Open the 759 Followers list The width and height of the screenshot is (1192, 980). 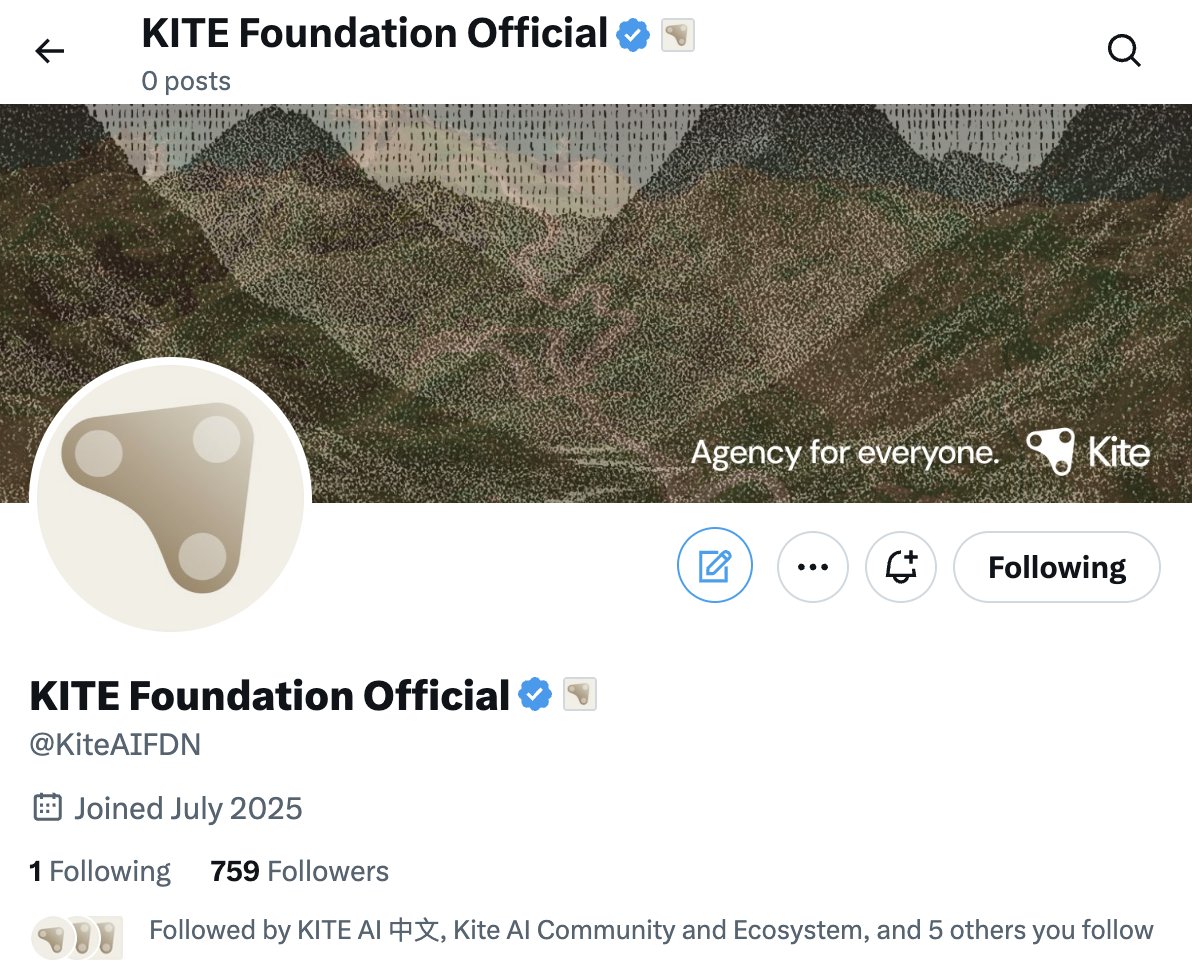click(299, 871)
